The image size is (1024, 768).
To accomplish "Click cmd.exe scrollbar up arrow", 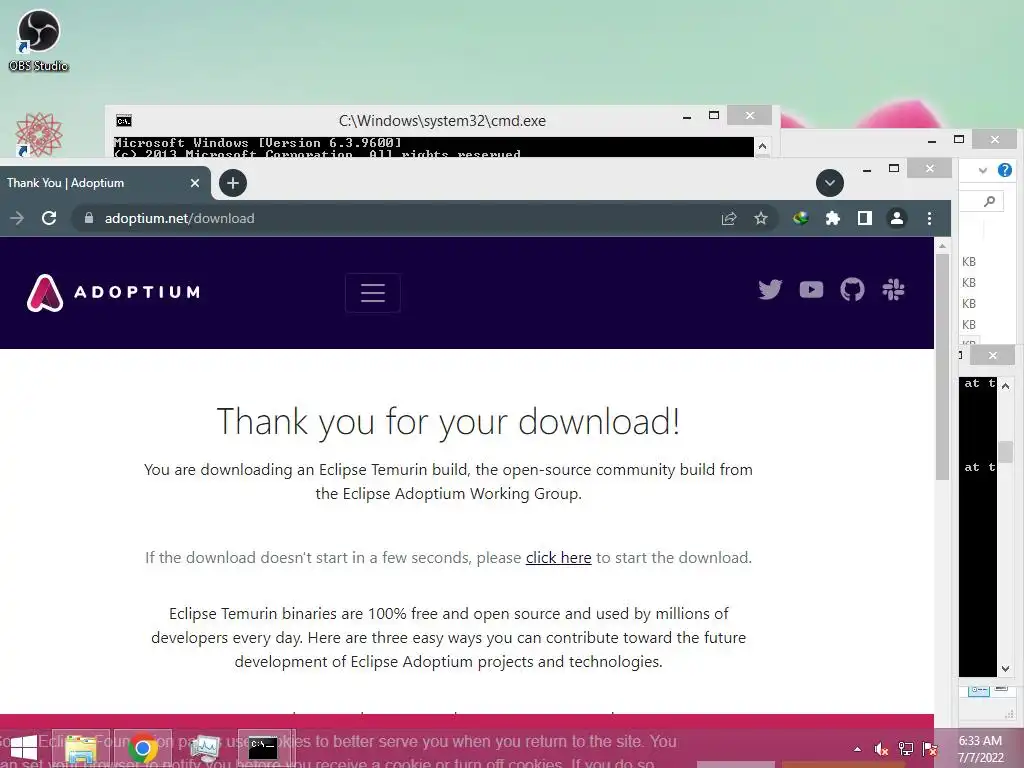I will point(762,146).
